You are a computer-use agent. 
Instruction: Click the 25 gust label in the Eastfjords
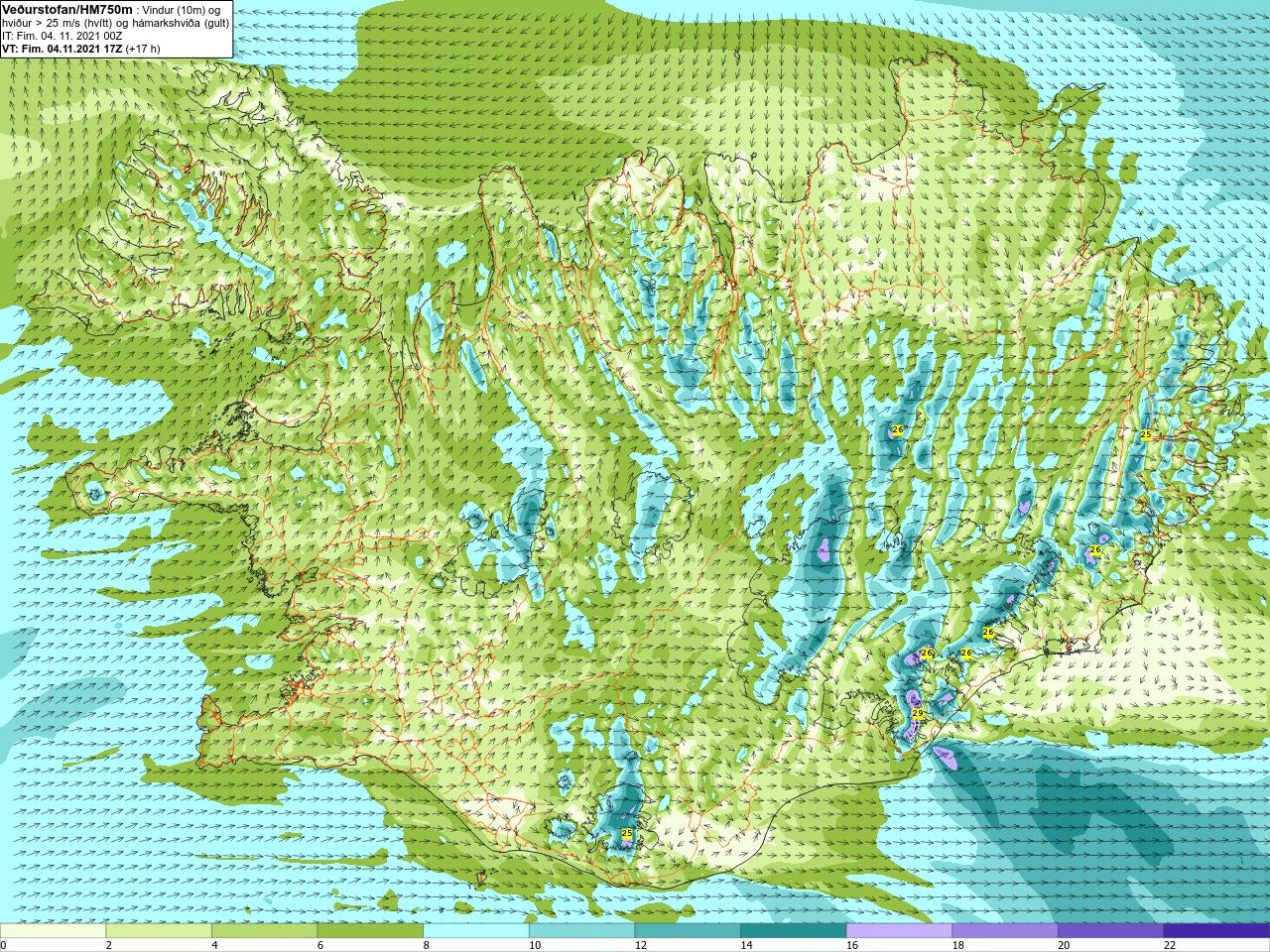pos(1146,434)
